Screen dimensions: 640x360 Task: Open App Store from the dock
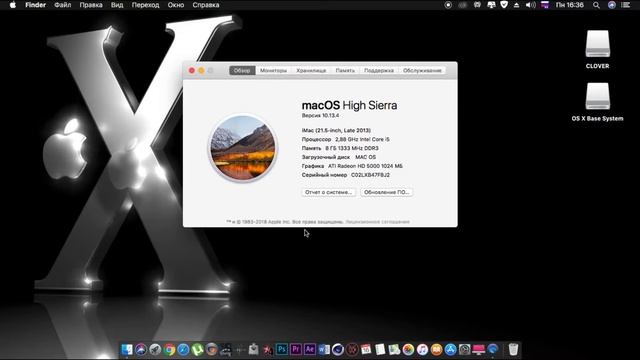[451, 349]
